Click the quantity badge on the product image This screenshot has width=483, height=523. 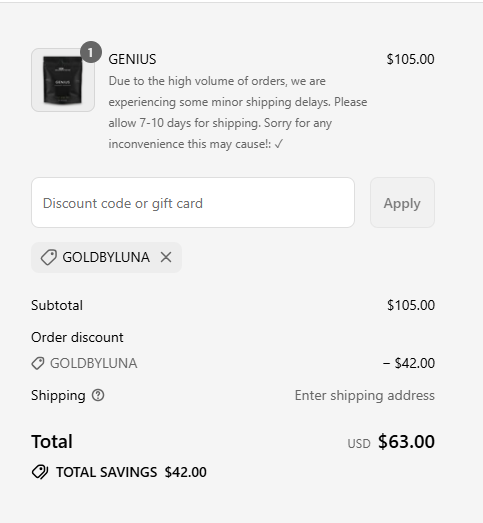click(91, 52)
